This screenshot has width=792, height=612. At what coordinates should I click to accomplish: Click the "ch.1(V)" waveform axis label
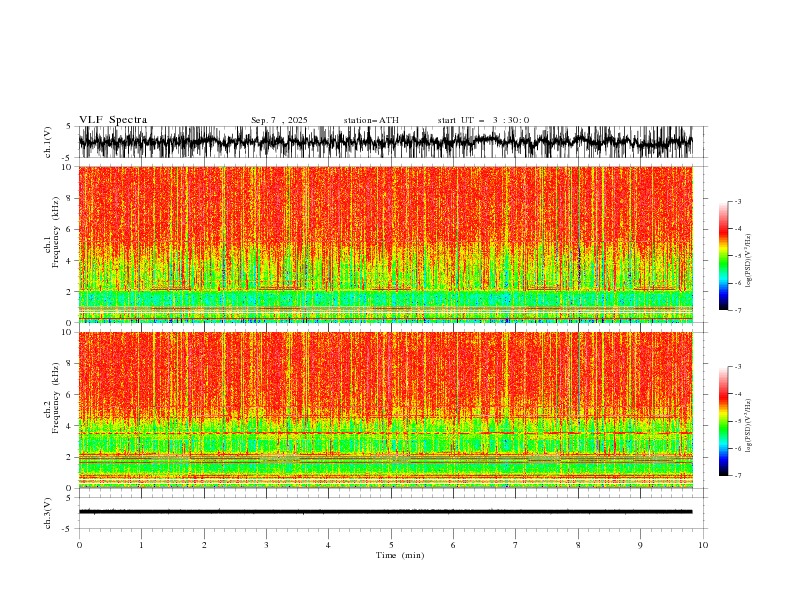(x=48, y=142)
